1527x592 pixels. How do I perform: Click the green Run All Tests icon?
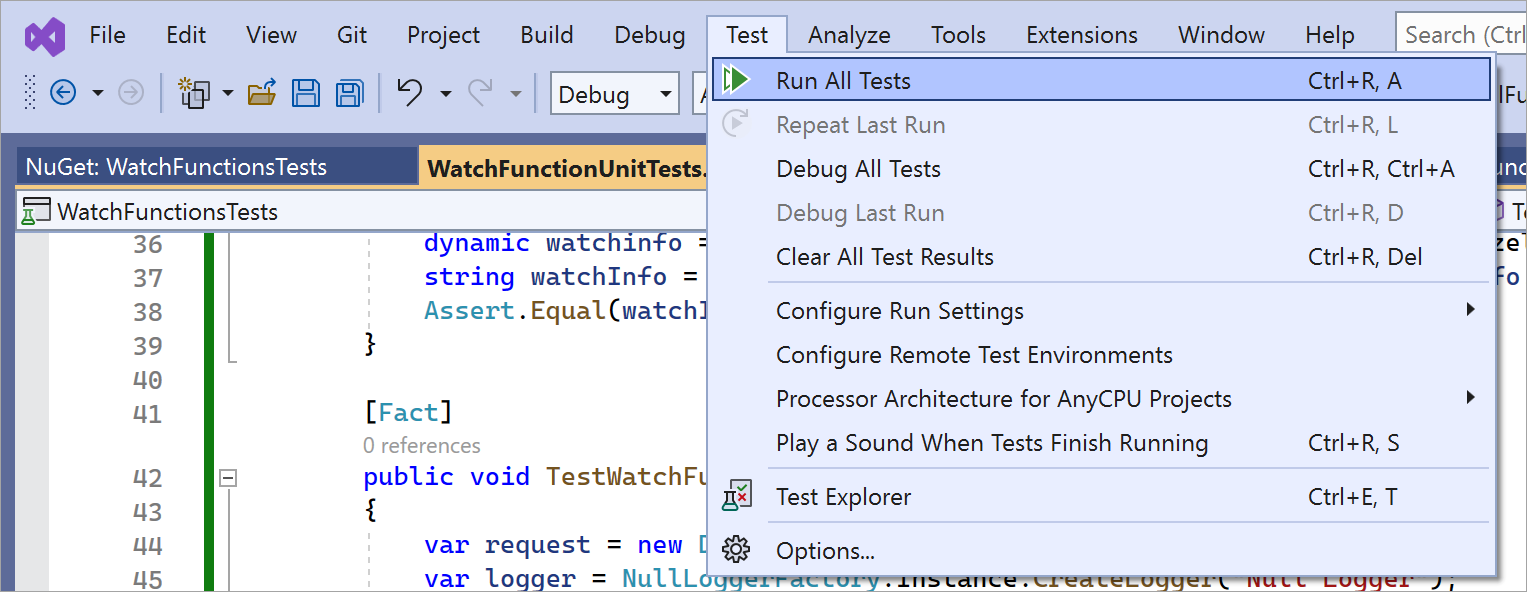coord(736,80)
